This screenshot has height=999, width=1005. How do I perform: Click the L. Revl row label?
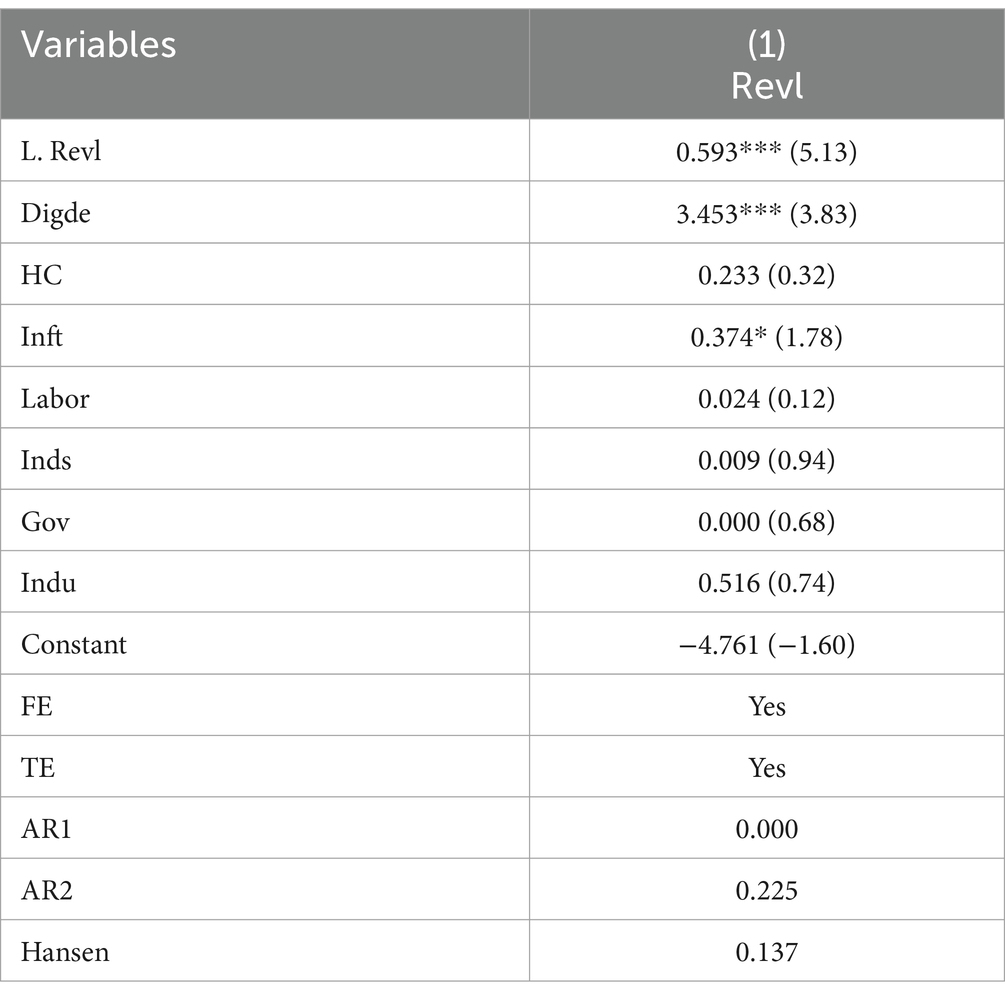(61, 151)
